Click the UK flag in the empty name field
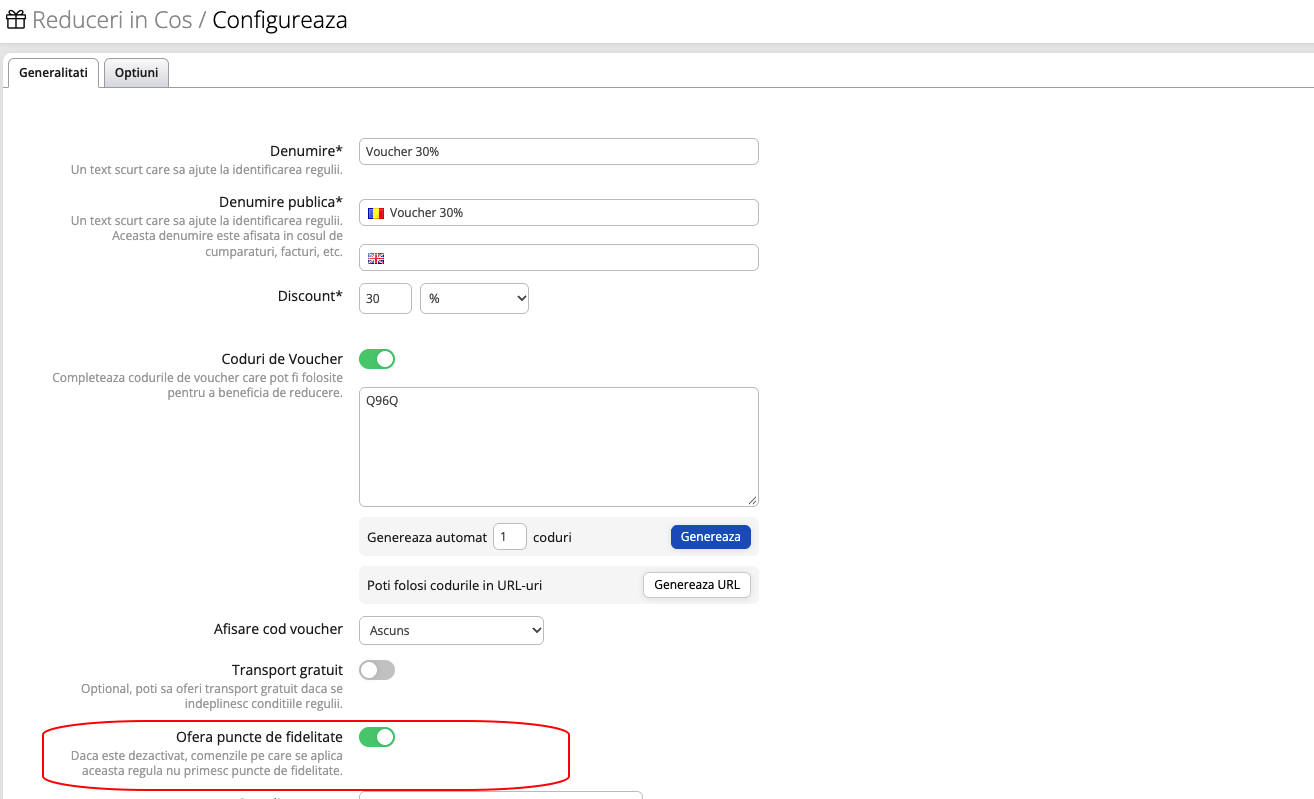 coord(376,258)
